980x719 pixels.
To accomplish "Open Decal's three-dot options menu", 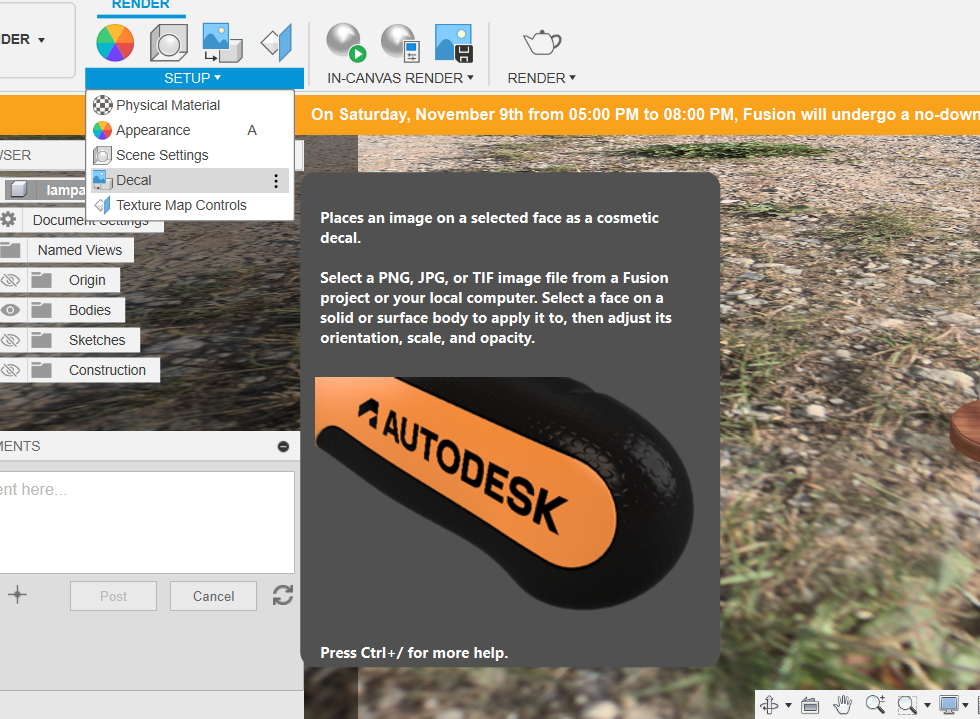I will point(276,181).
